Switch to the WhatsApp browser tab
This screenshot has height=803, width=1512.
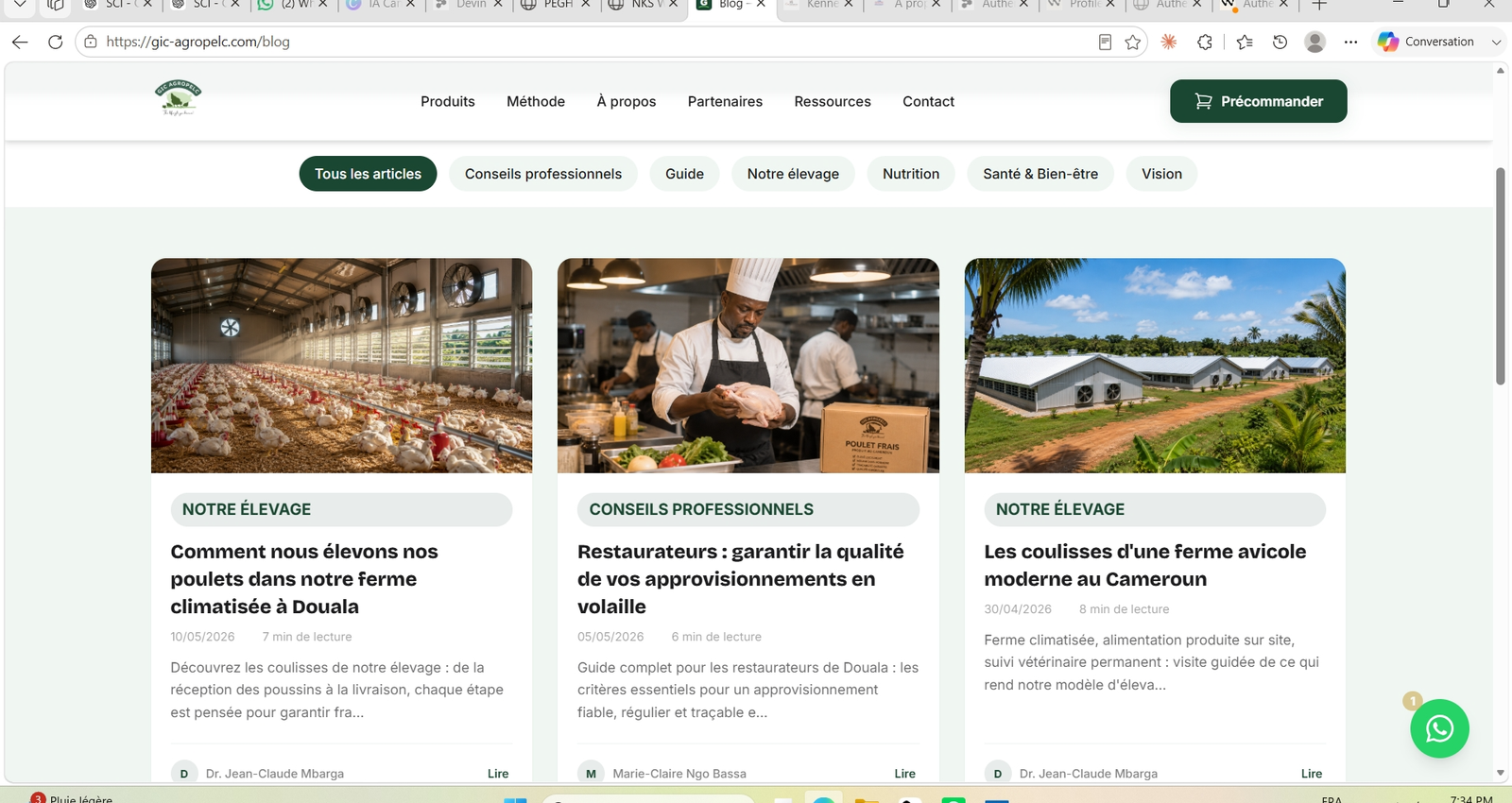(293, 5)
